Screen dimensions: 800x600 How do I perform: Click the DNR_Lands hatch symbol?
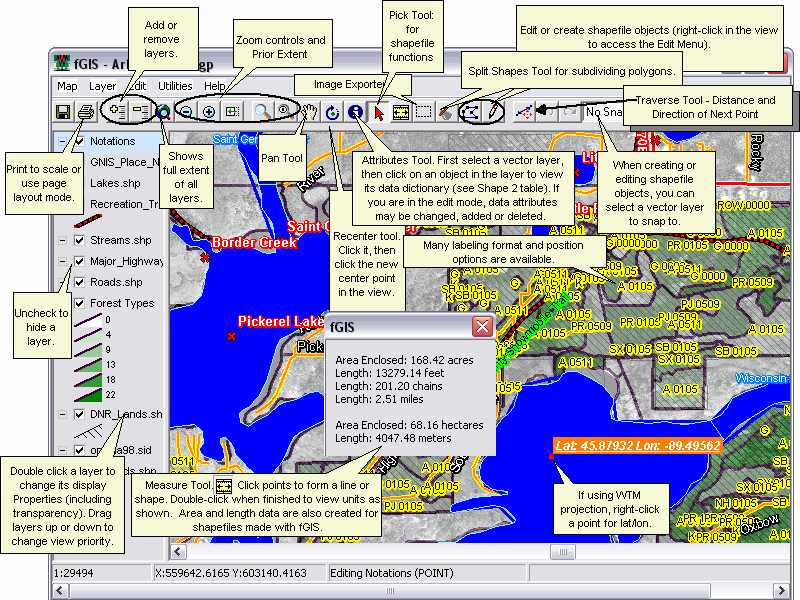tap(88, 433)
